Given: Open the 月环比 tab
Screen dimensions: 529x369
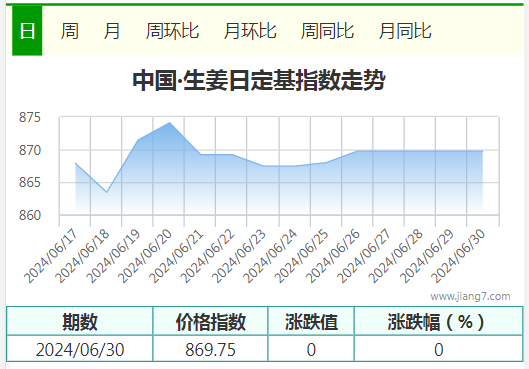Looking at the screenshot, I should [250, 31].
